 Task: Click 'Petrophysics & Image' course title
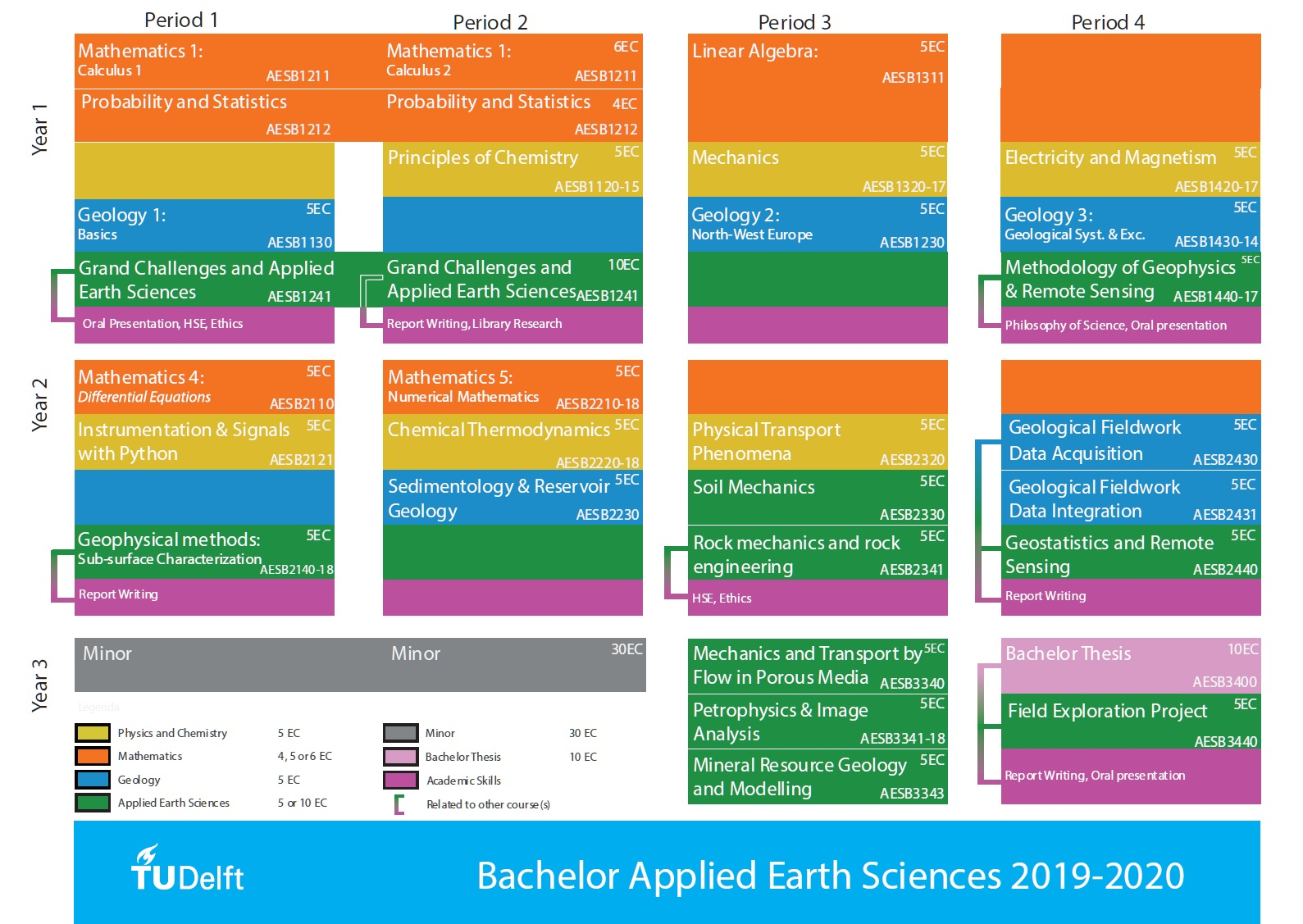(x=781, y=710)
